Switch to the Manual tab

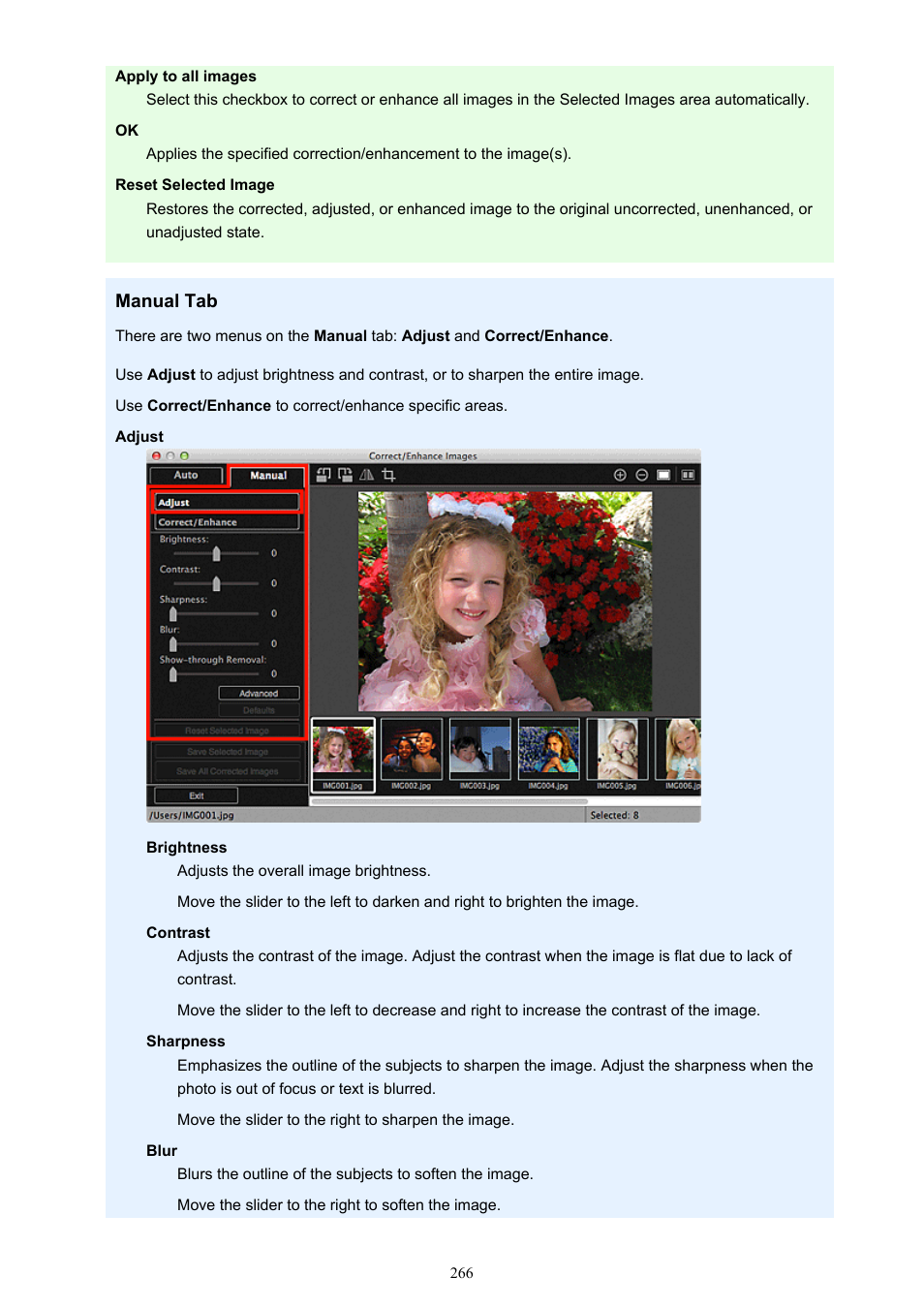tap(267, 476)
